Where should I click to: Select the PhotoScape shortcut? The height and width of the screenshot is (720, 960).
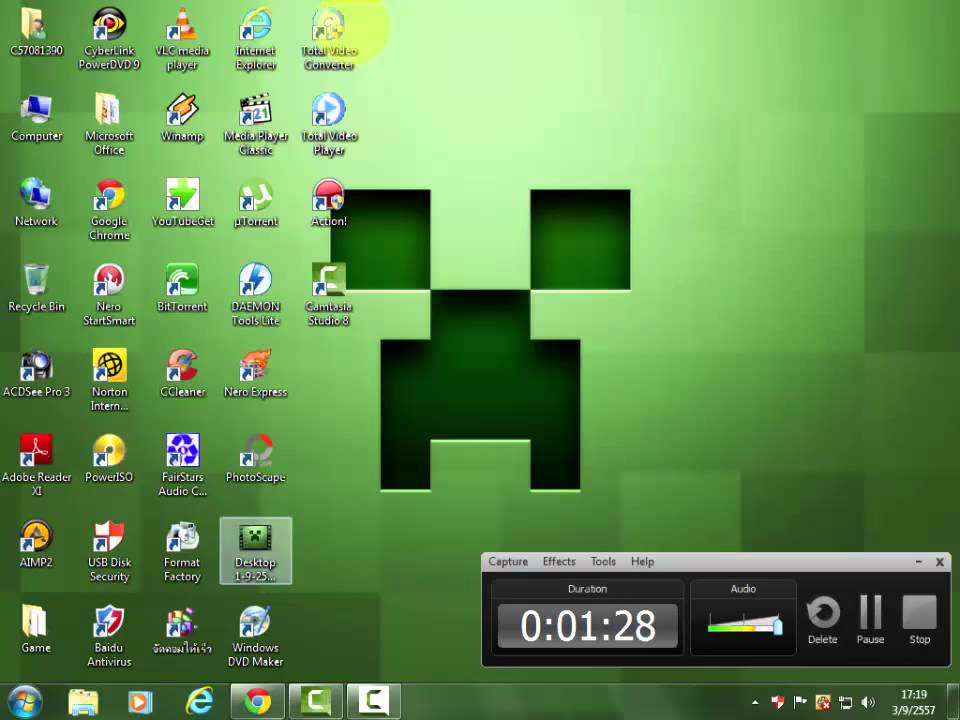pos(255,459)
